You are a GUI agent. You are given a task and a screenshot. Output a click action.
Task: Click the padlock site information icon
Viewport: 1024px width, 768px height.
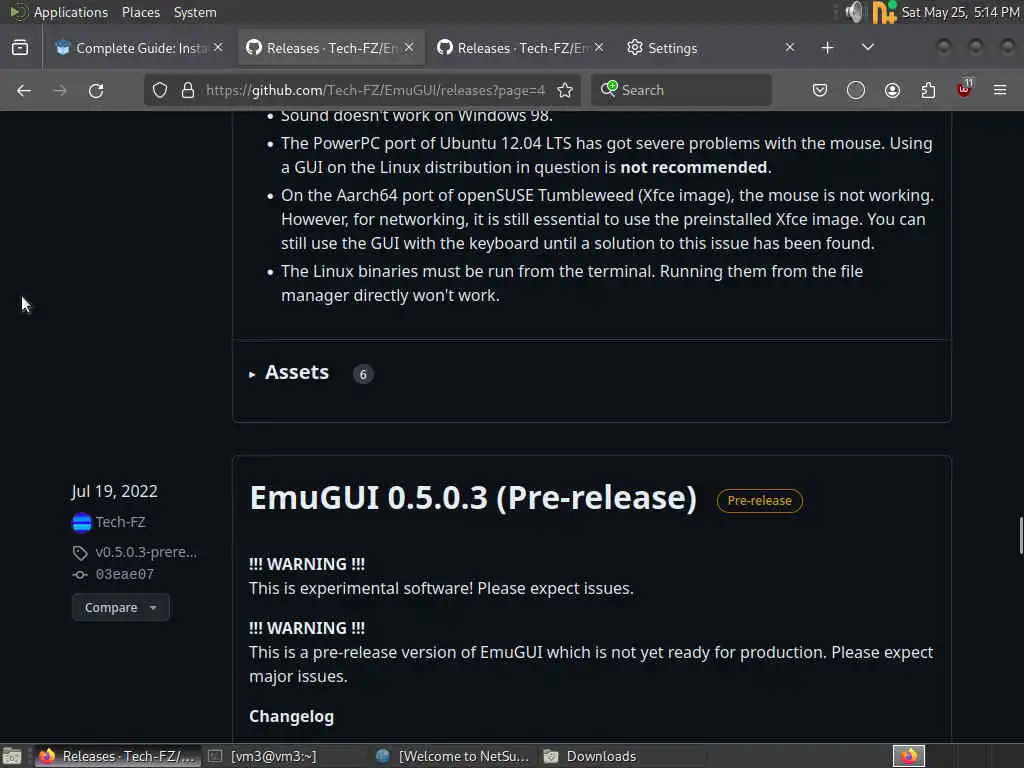point(188,90)
